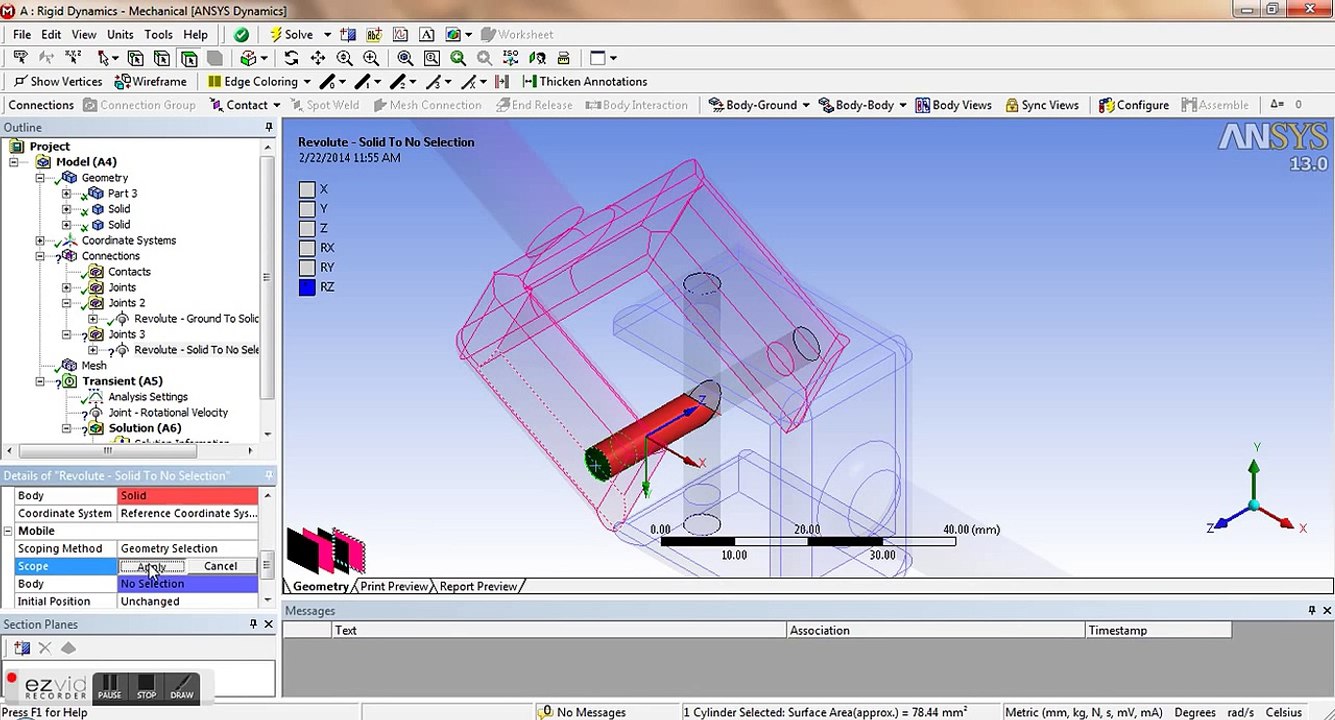
Task: Toggle Thicken Annotations
Action: click(584, 82)
